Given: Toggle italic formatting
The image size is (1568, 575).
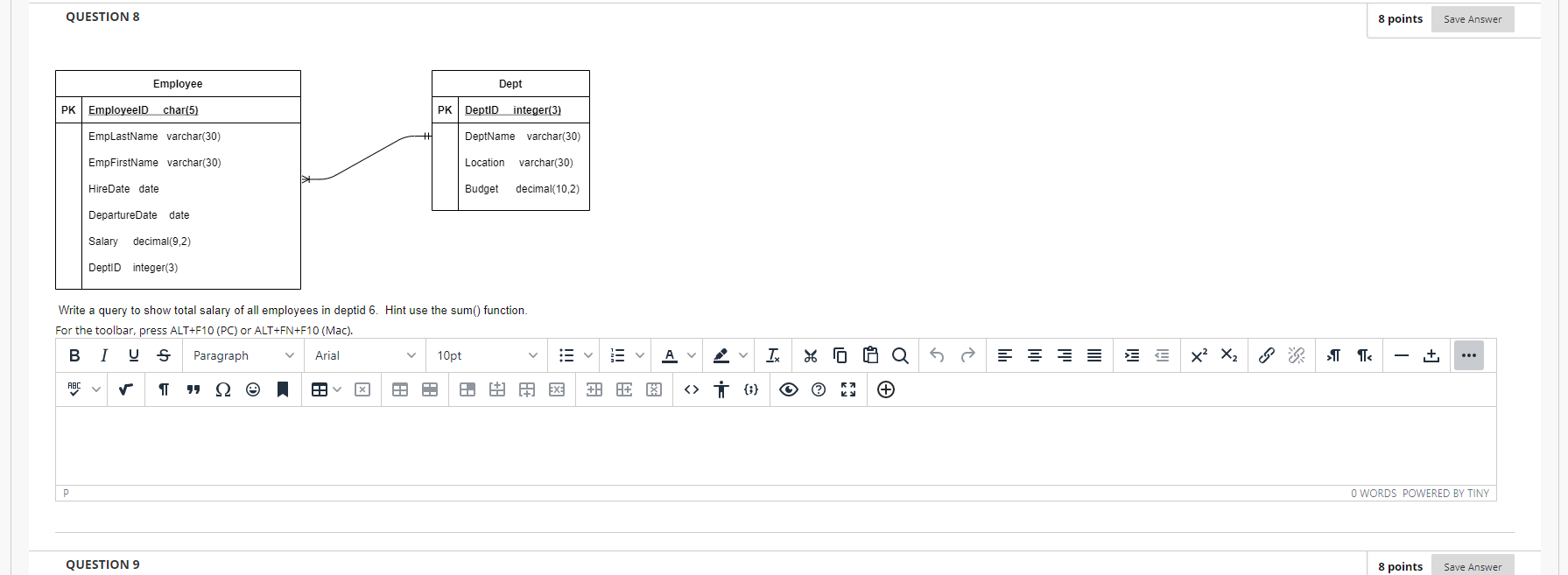Looking at the screenshot, I should click(104, 355).
